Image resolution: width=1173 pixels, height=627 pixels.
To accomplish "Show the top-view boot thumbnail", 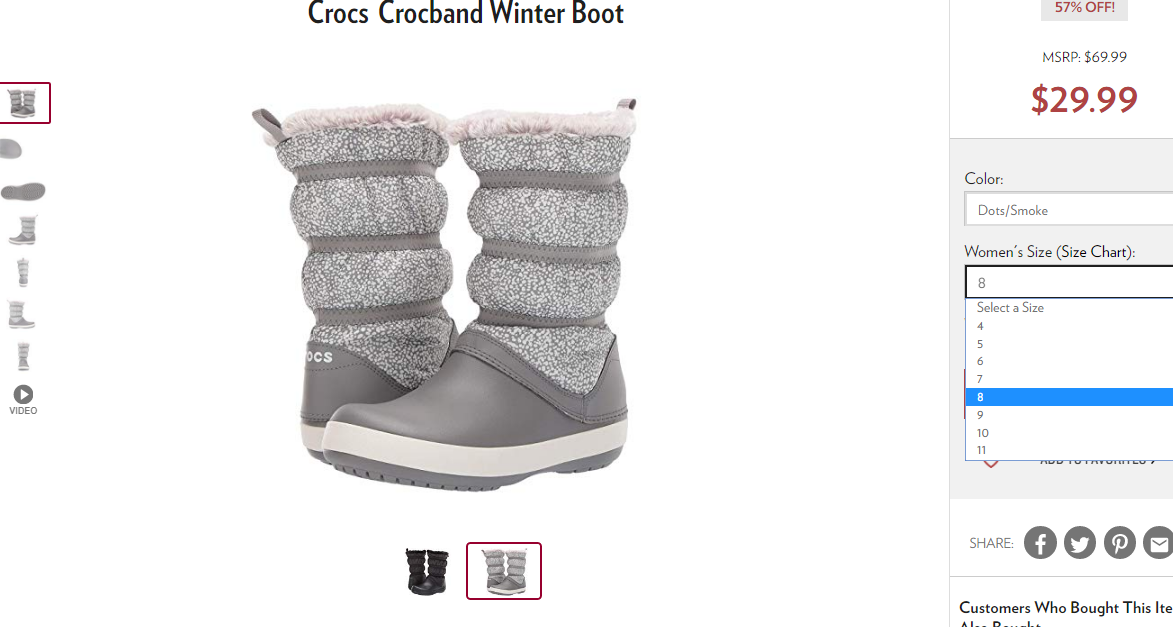I will [13, 149].
